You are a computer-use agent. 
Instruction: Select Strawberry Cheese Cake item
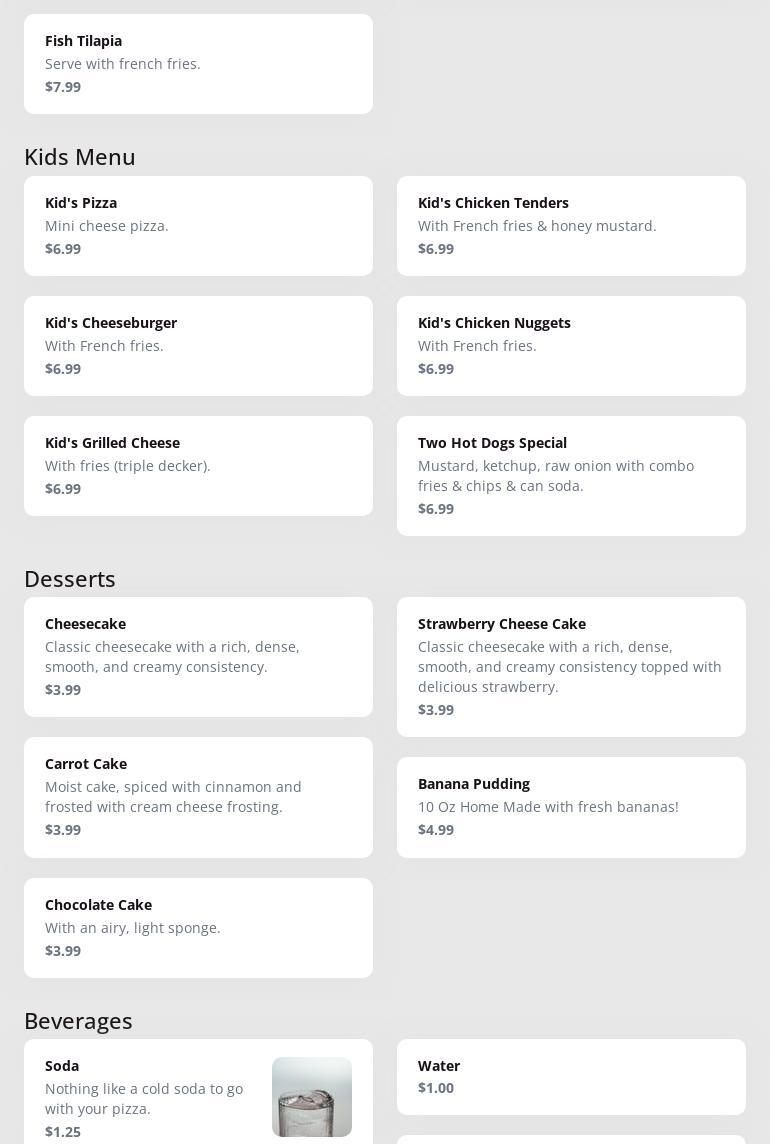(571, 666)
